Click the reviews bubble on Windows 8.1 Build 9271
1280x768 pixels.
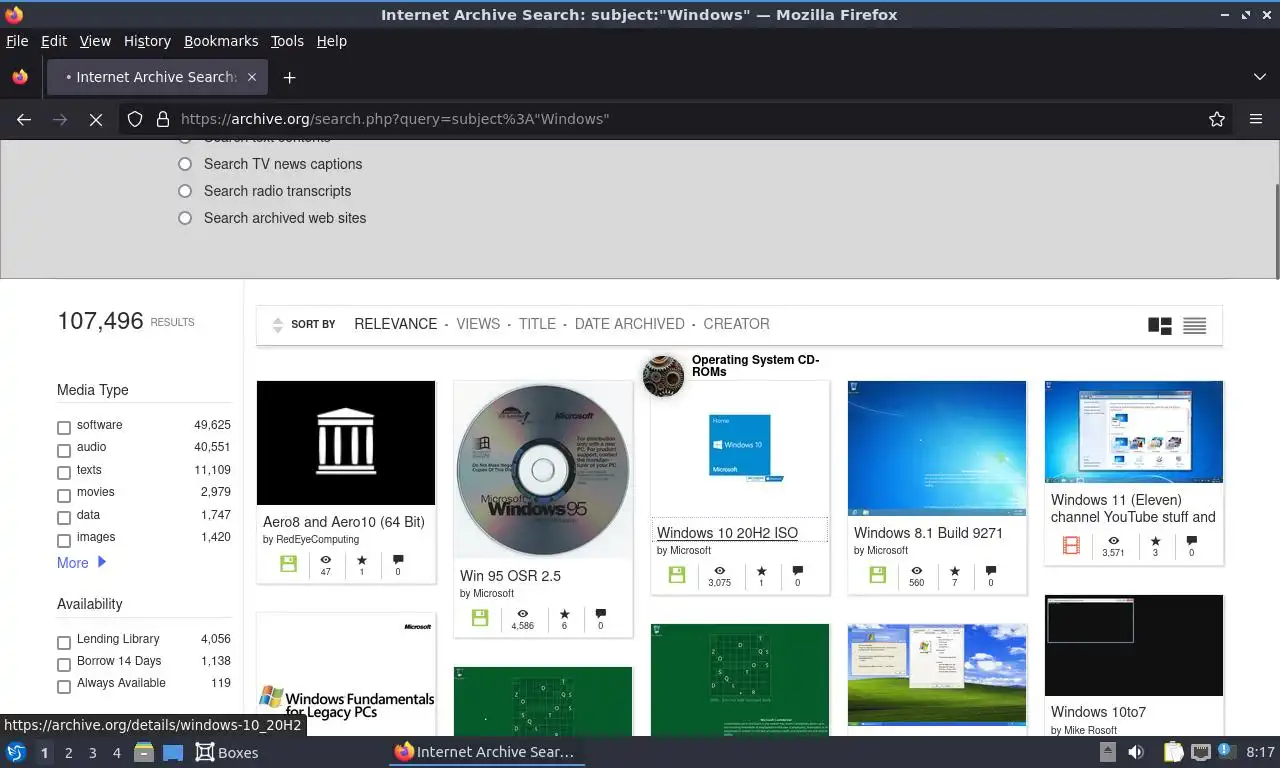991,571
